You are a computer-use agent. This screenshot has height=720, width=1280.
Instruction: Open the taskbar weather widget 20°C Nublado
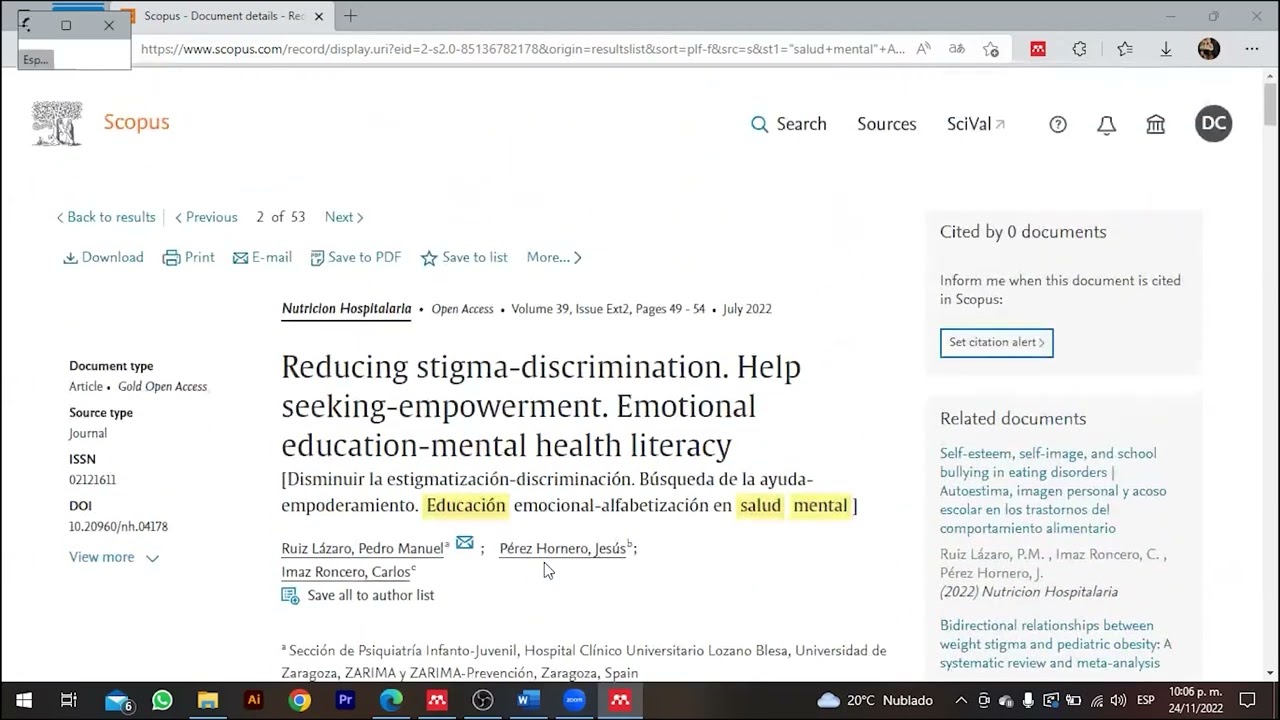pyautogui.click(x=875, y=700)
